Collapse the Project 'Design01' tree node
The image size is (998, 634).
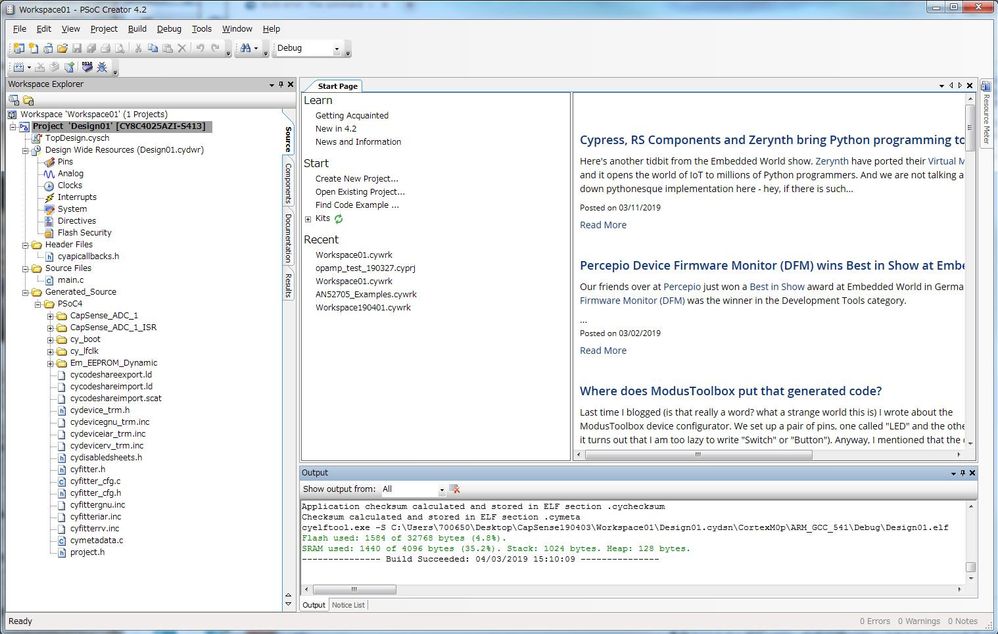(13, 127)
